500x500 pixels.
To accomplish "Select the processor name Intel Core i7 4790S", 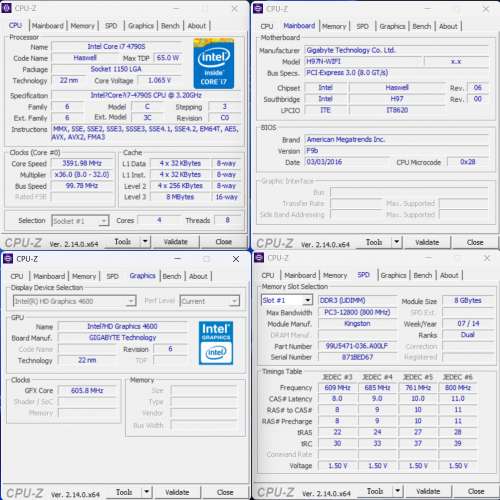I will coord(117,46).
